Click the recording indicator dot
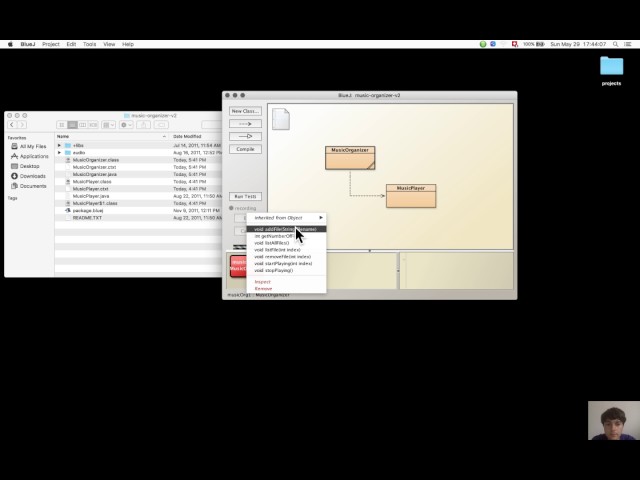Screen dimensions: 640x480 [x=231, y=208]
